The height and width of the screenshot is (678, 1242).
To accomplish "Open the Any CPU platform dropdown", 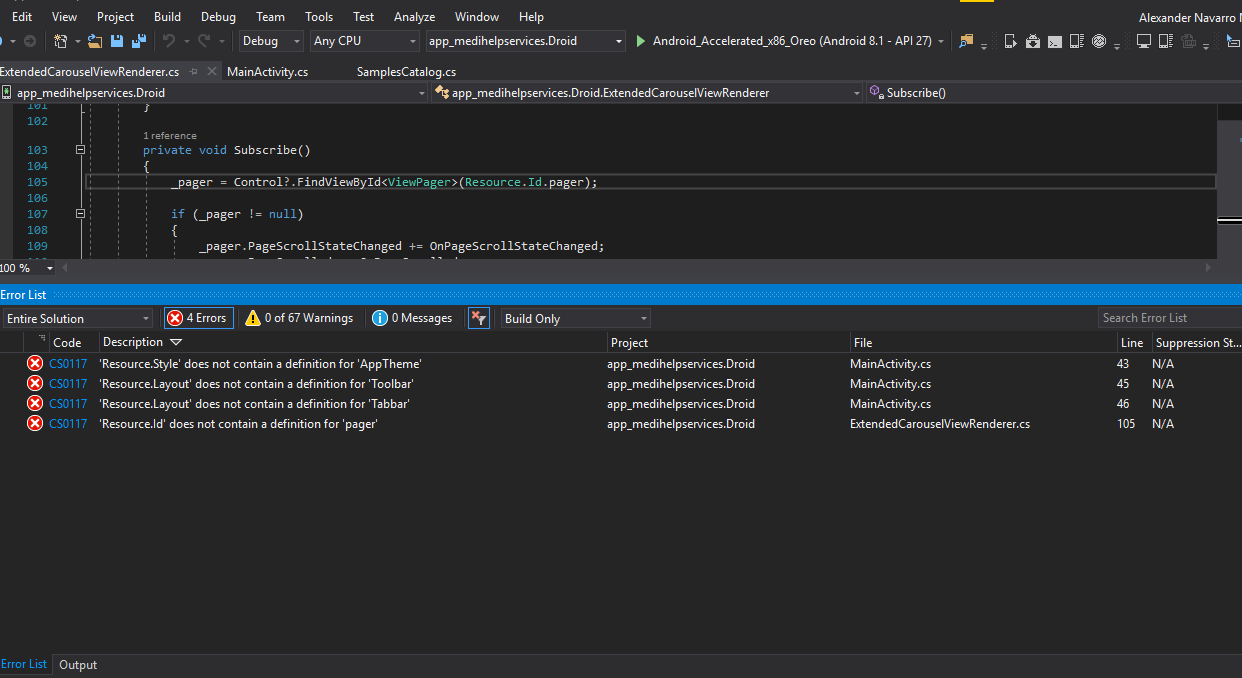I will click(363, 41).
